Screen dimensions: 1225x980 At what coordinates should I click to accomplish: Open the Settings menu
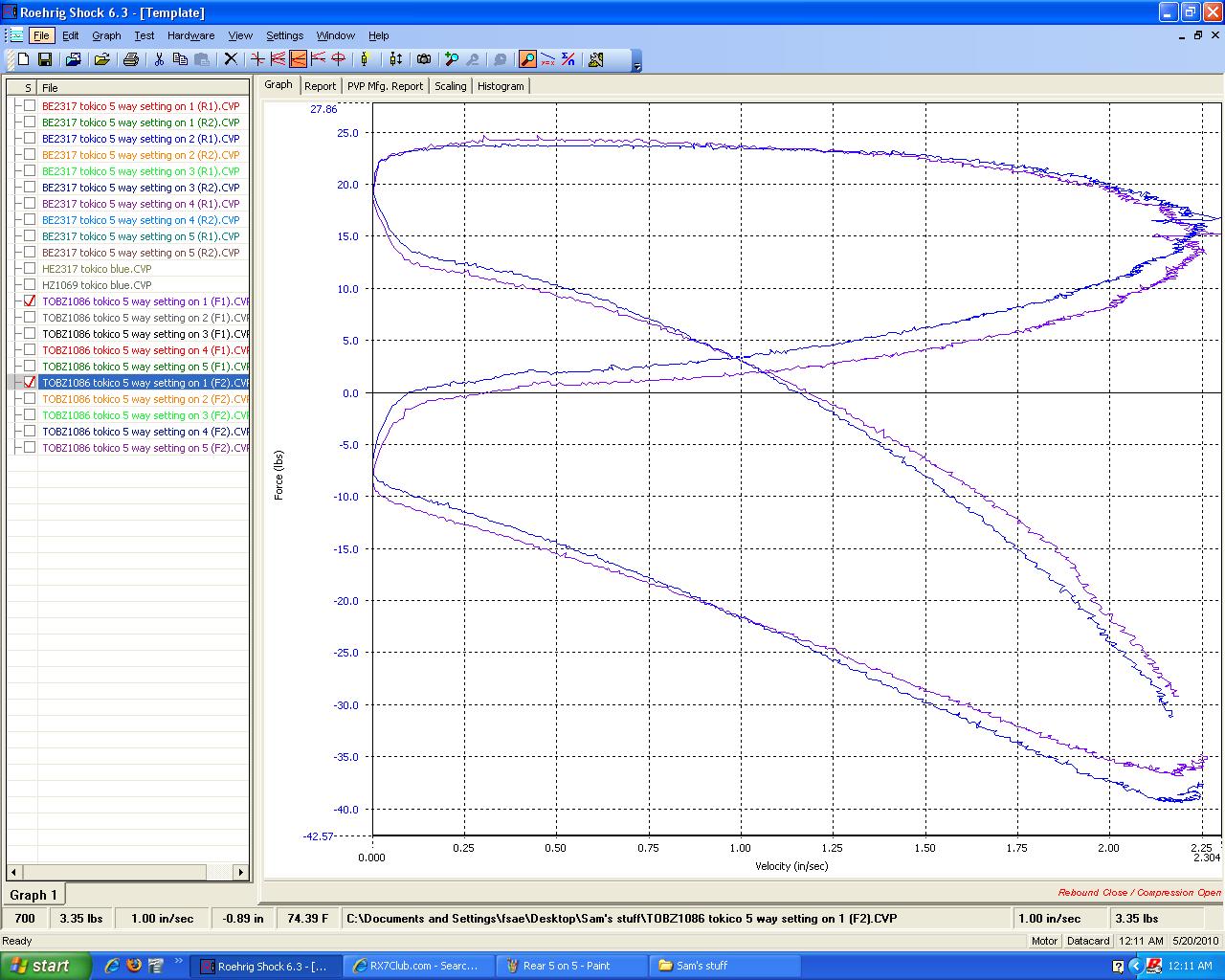click(284, 35)
